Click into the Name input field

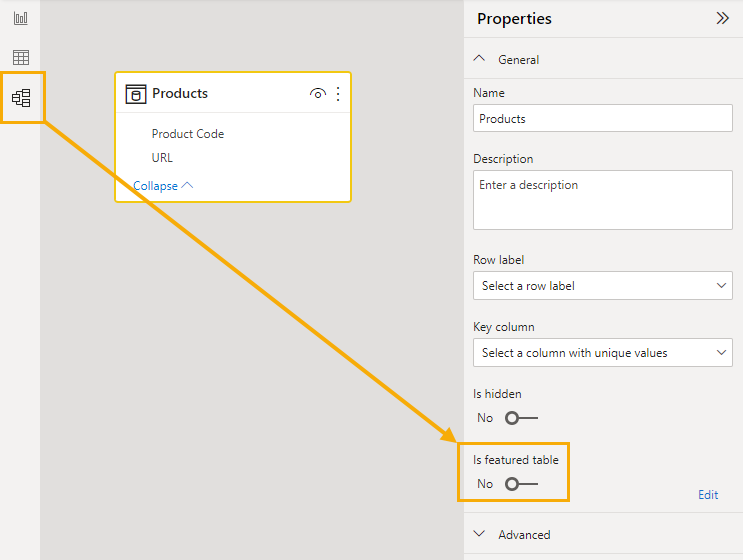[x=603, y=118]
